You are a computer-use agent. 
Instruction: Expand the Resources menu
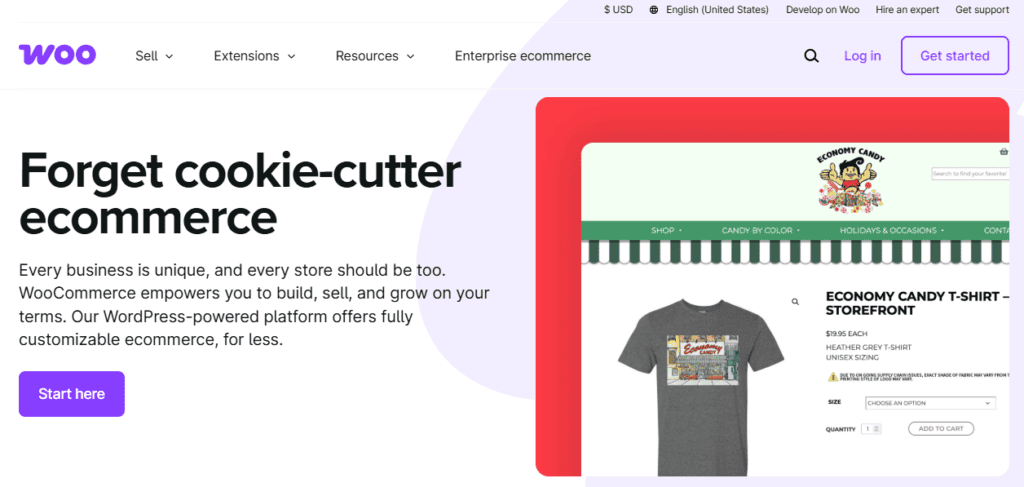[x=375, y=56]
